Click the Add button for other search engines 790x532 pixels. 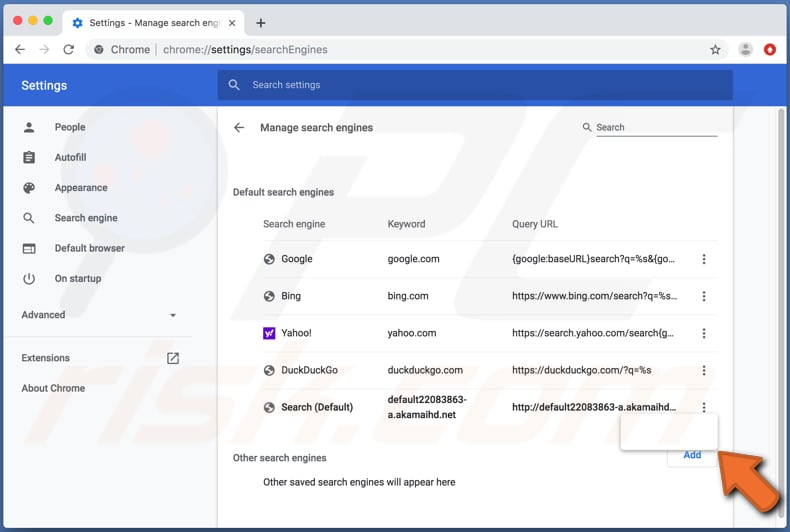[x=692, y=455]
